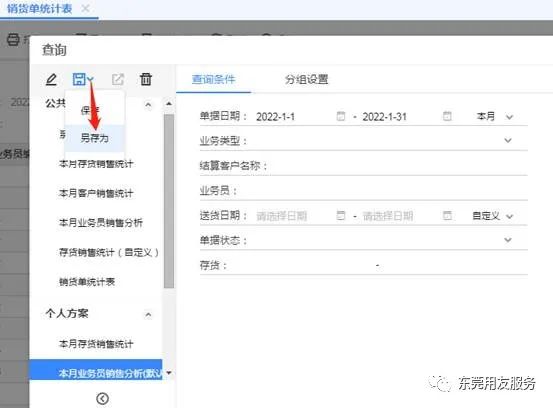Open calendar for 单据日期 end date
This screenshot has width=553, height=408.
coord(447,116)
